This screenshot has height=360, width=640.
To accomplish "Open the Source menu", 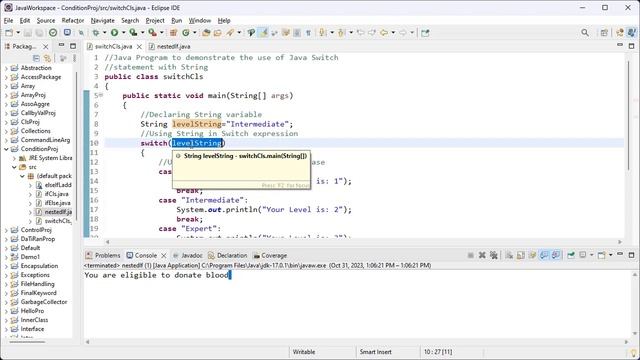I will [46, 20].
